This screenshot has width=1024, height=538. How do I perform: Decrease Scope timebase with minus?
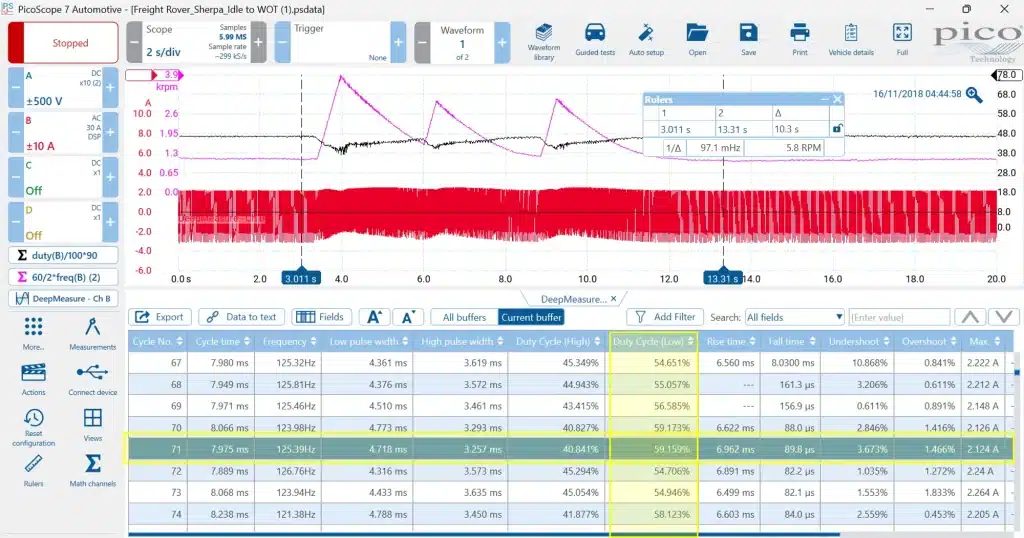coord(134,42)
